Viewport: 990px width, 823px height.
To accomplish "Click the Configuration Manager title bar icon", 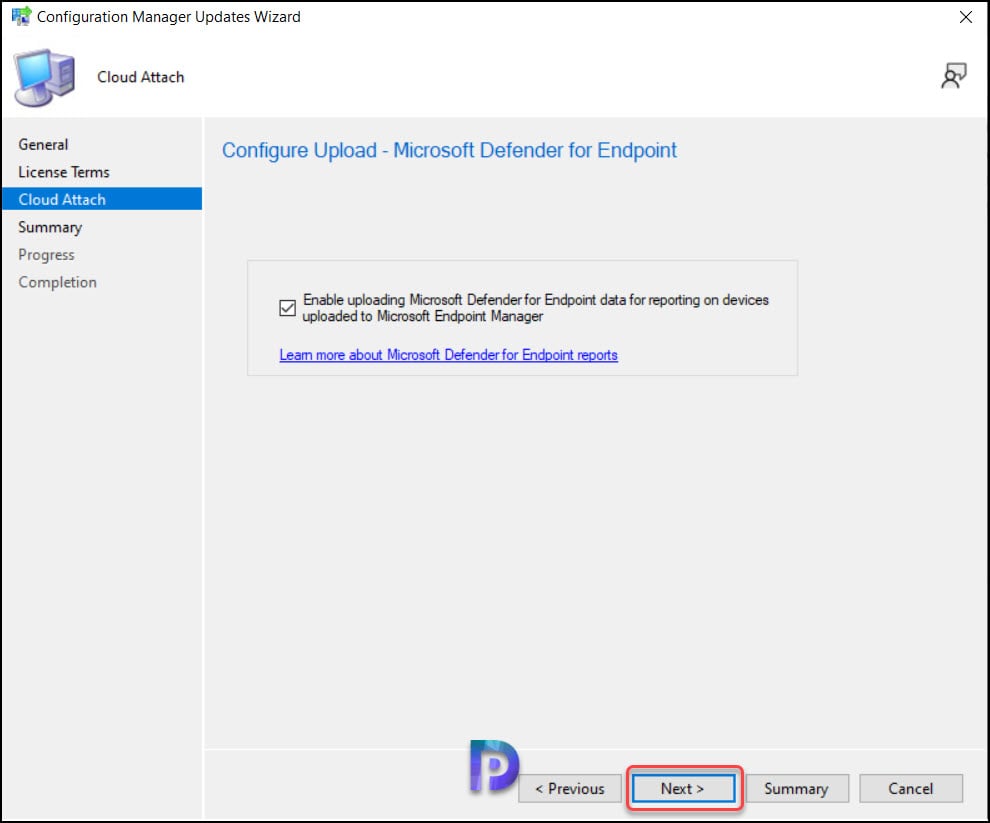I will [x=21, y=16].
